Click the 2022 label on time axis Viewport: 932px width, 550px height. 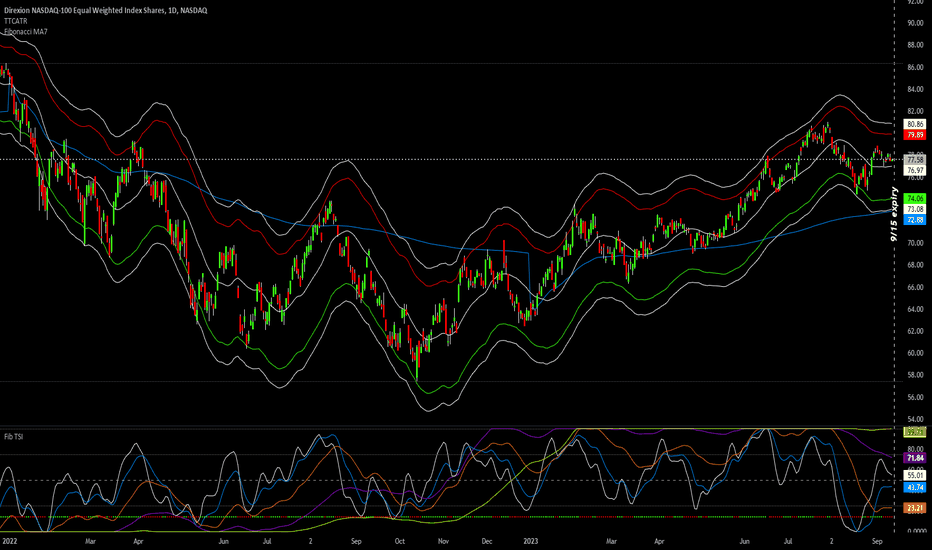coord(10,541)
